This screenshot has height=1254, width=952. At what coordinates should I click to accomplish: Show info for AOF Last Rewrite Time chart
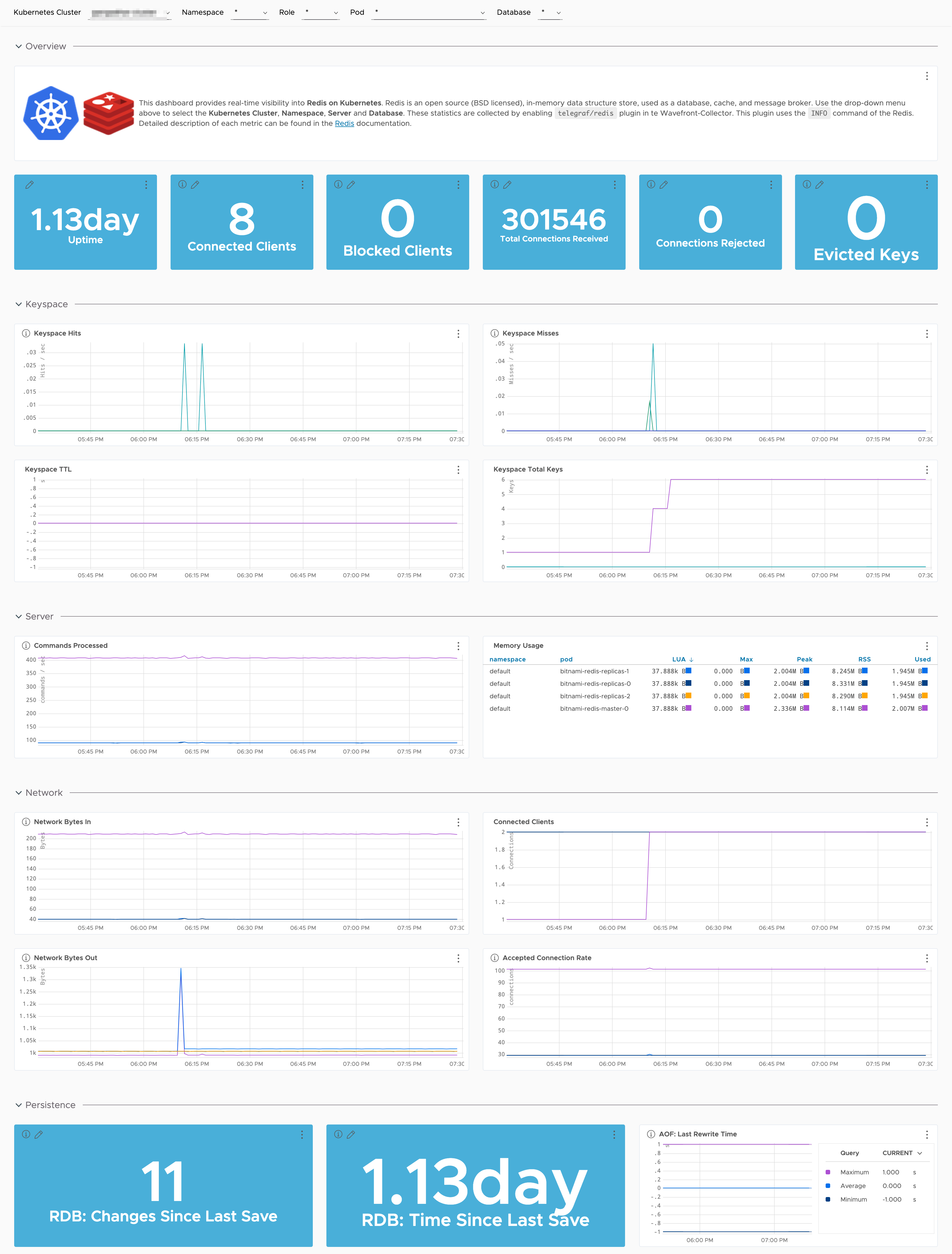651,1134
